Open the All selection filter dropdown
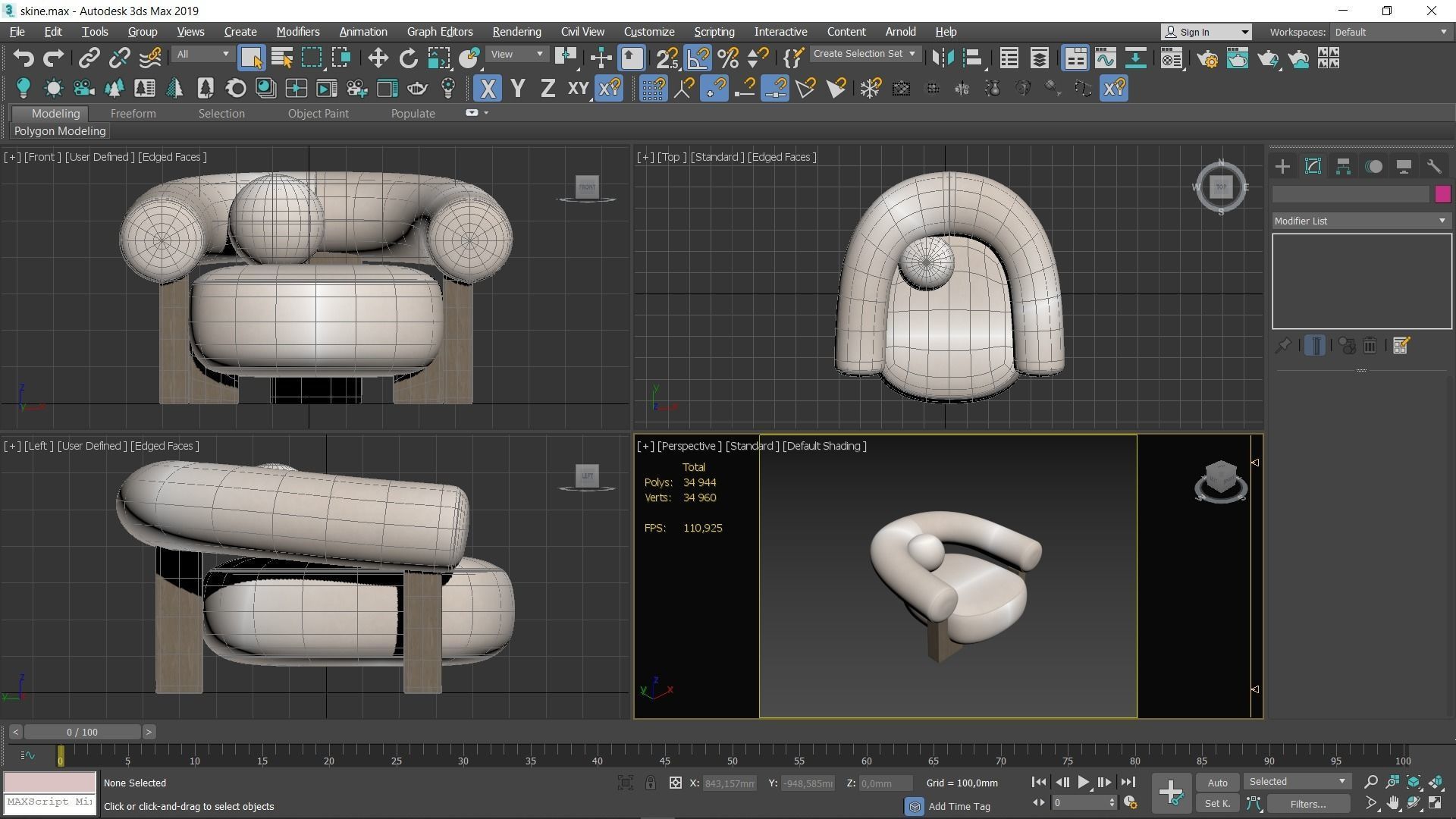The width and height of the screenshot is (1456, 819). [x=202, y=54]
